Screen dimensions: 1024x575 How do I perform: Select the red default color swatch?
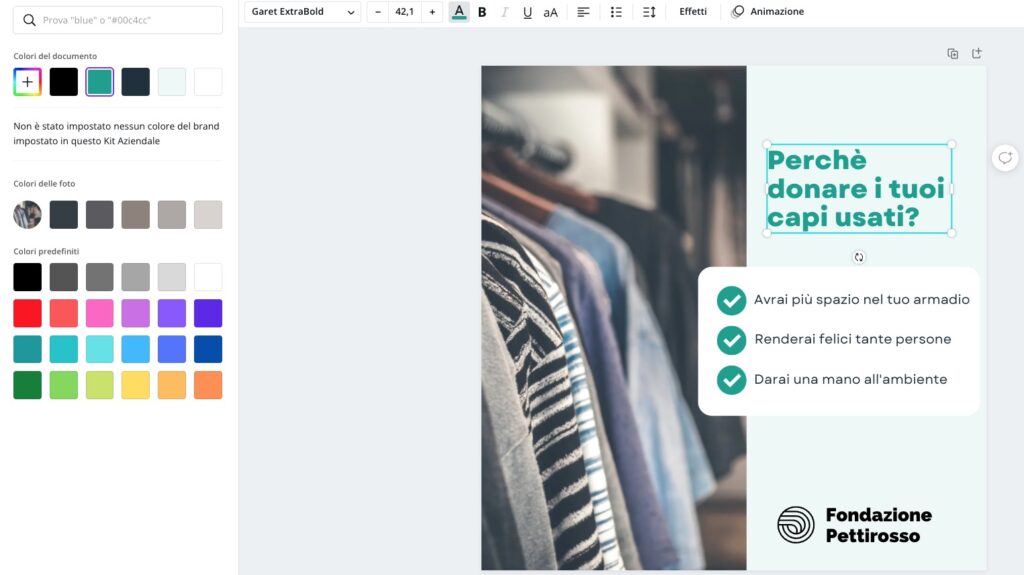click(x=27, y=313)
